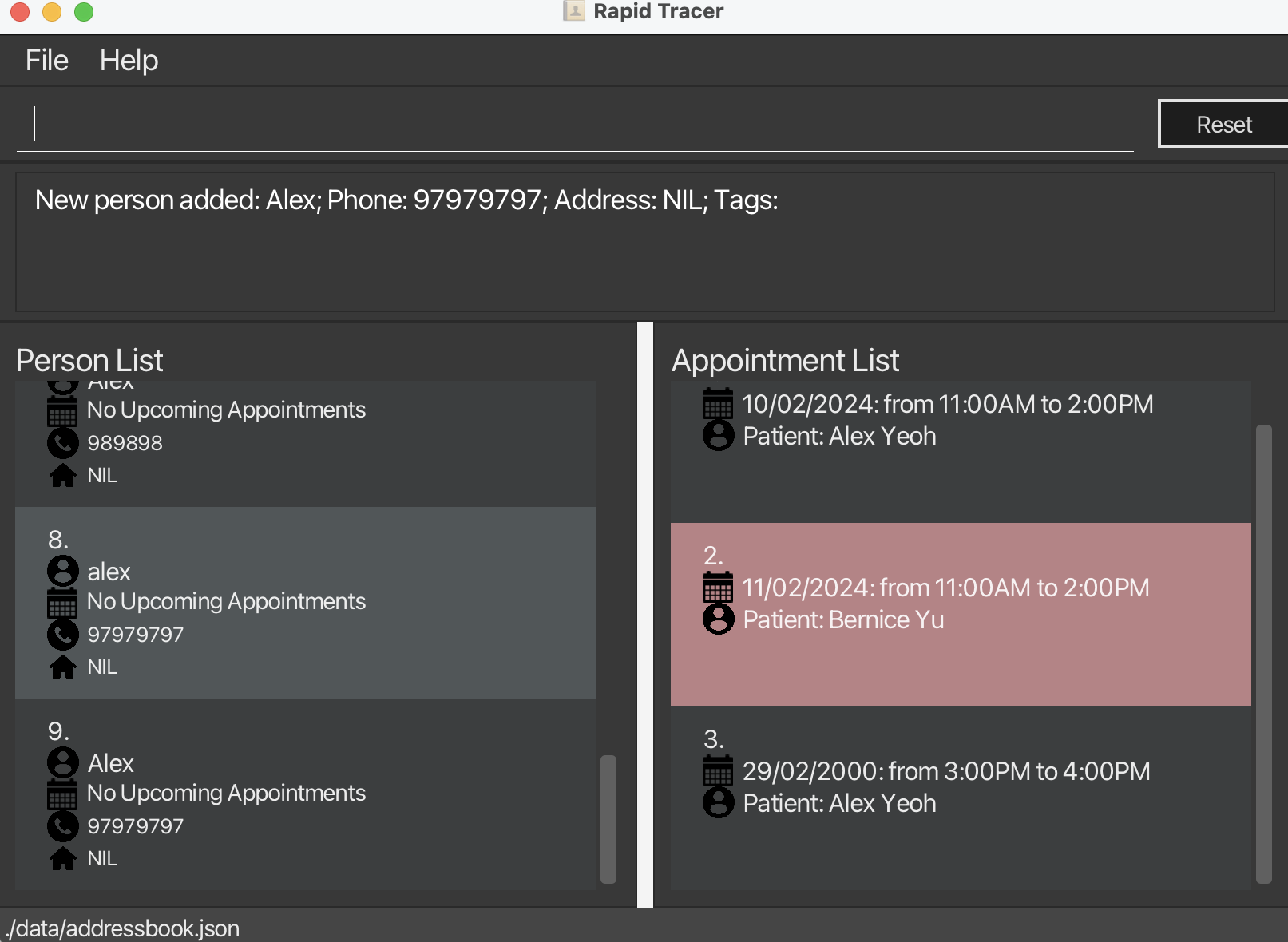Select address NIL in person entry 9

(x=102, y=859)
